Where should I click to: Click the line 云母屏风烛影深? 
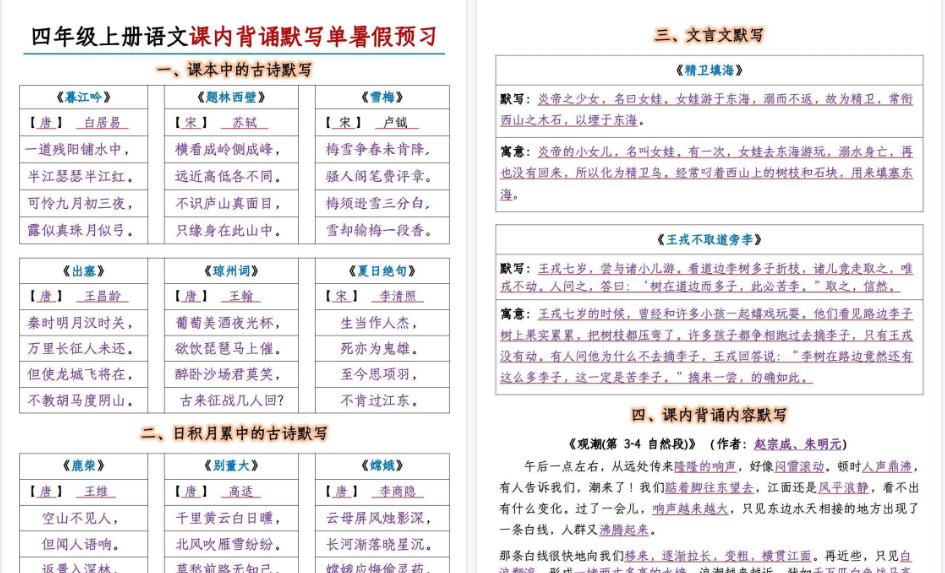(379, 518)
